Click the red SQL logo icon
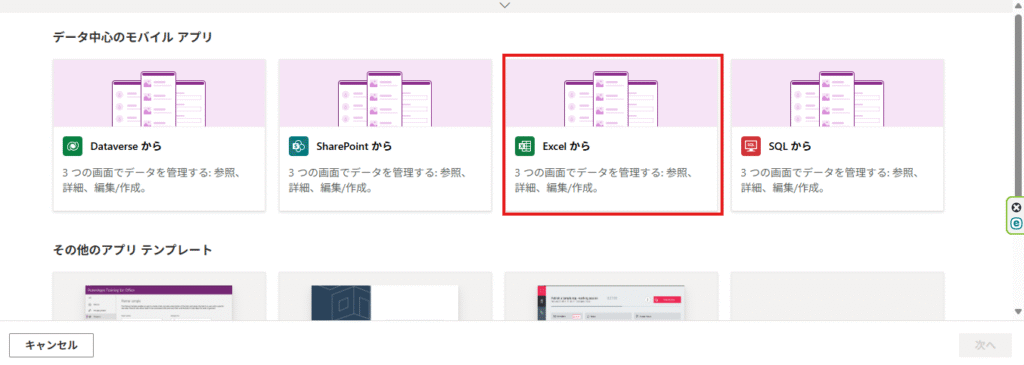Viewport: 1024px width, 365px height. point(751,146)
